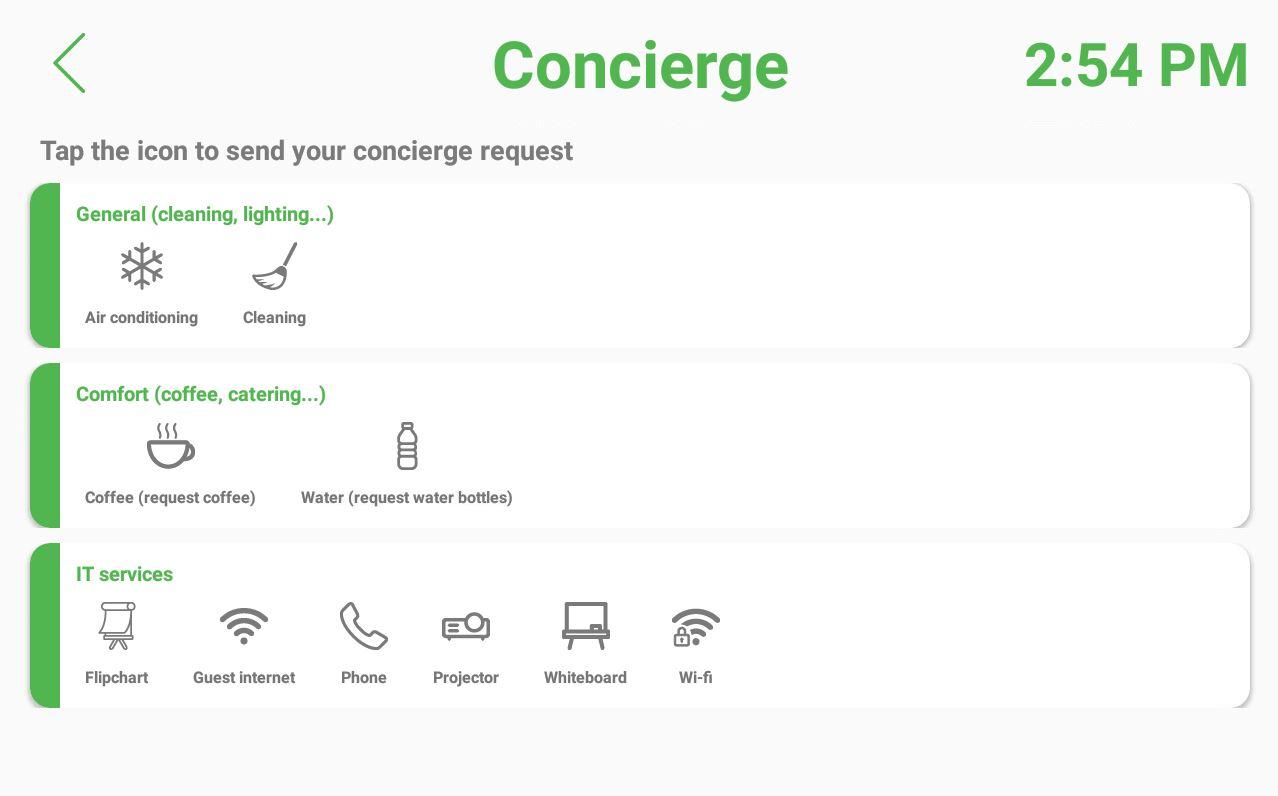Select the locked Wi-fi icon
Screen dimensions: 1278x796
pyautogui.click(x=695, y=627)
